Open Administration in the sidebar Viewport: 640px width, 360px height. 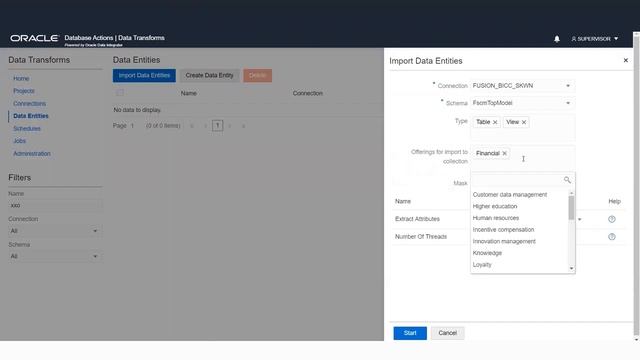32,154
